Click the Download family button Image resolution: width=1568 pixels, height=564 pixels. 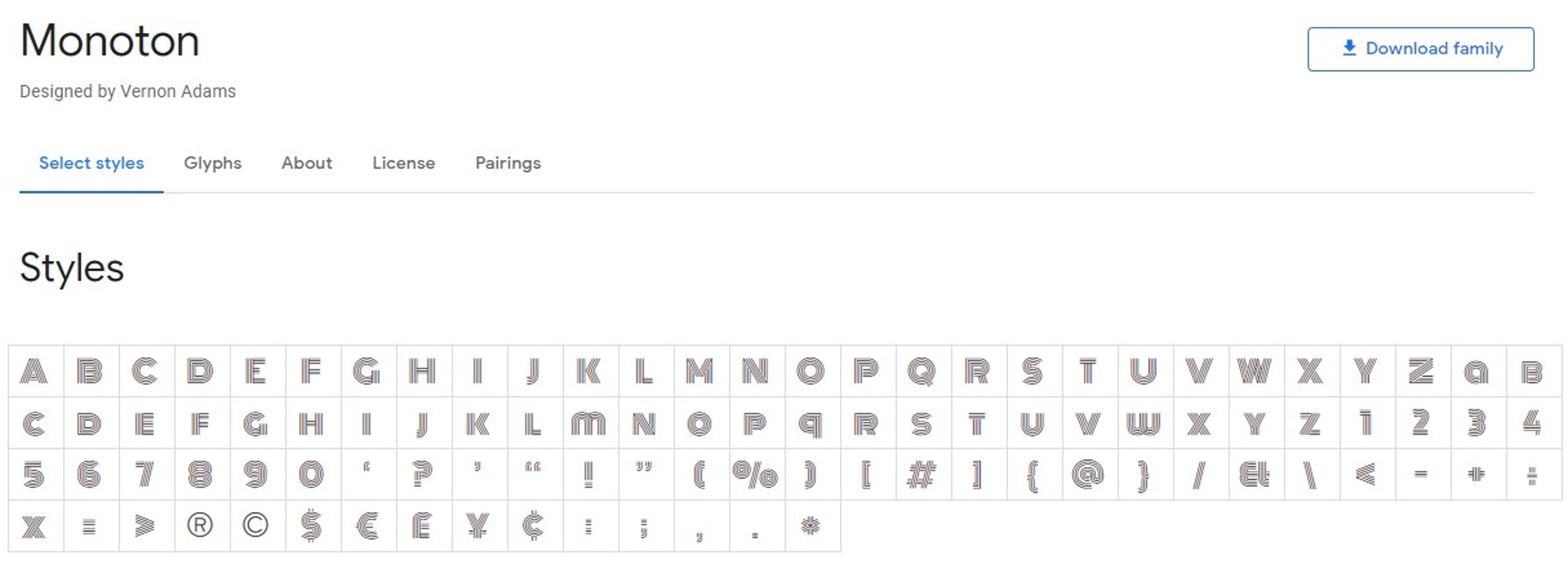point(1420,48)
